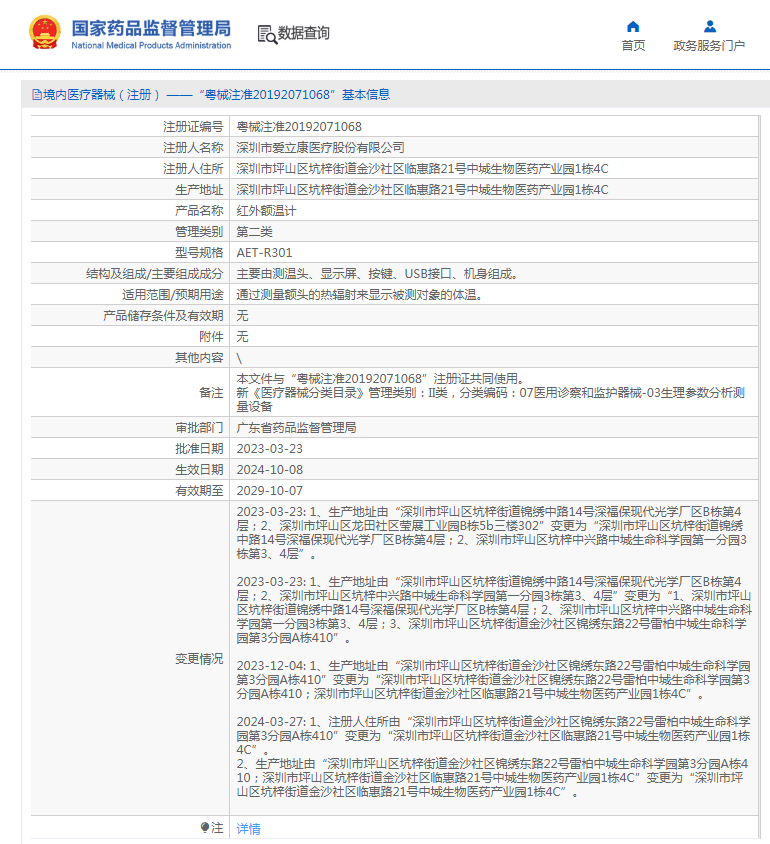Viewport: 770px width, 844px height.
Task: Click the registrant name 深圳市爱立康医疗股份有限公司
Action: tap(320, 147)
